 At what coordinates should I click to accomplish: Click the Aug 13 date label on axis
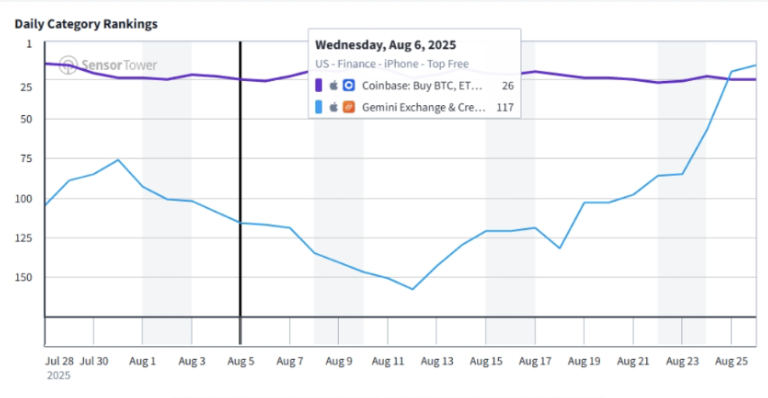pyautogui.click(x=437, y=361)
